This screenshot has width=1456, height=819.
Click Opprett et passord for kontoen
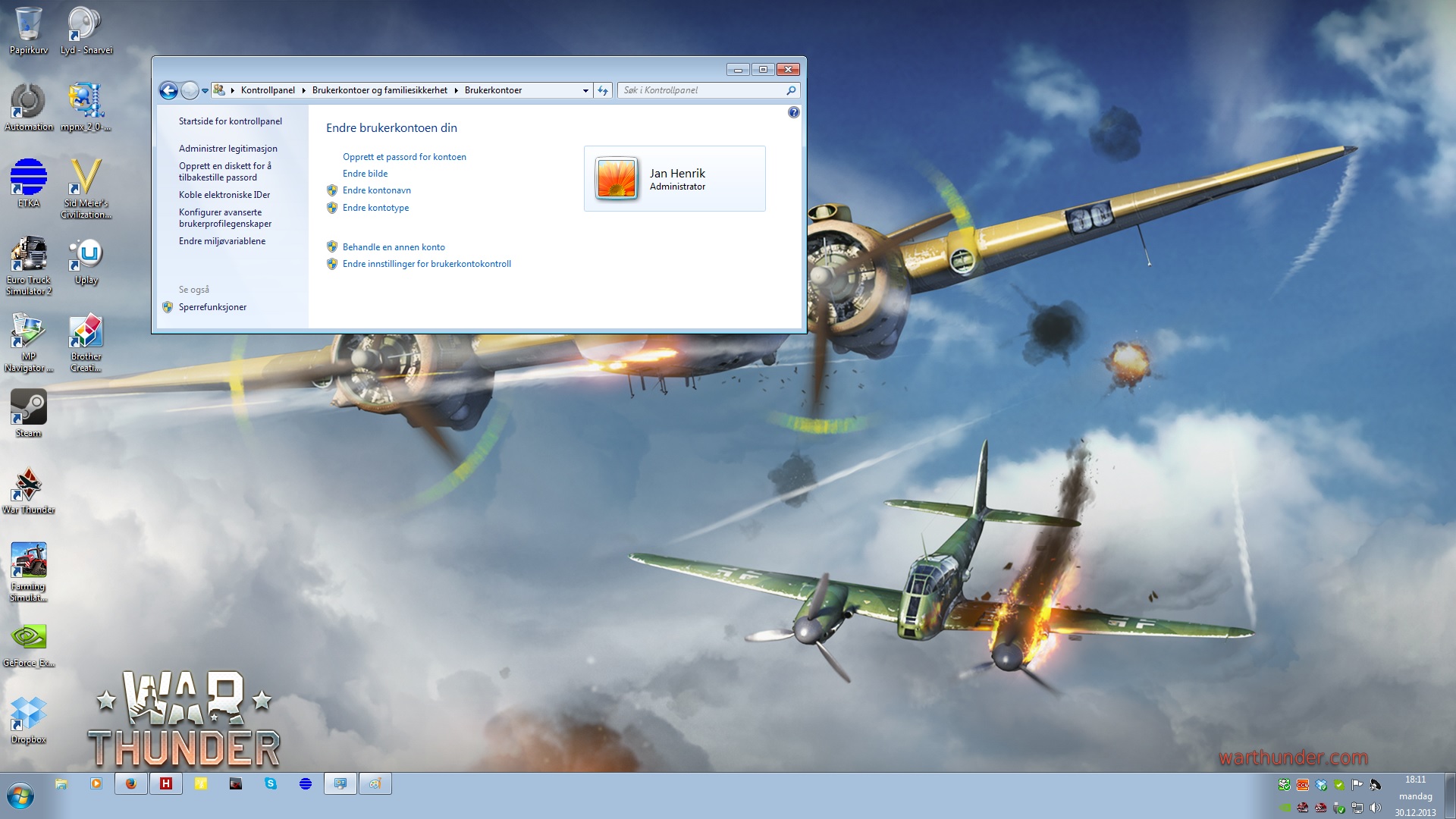pyautogui.click(x=404, y=157)
